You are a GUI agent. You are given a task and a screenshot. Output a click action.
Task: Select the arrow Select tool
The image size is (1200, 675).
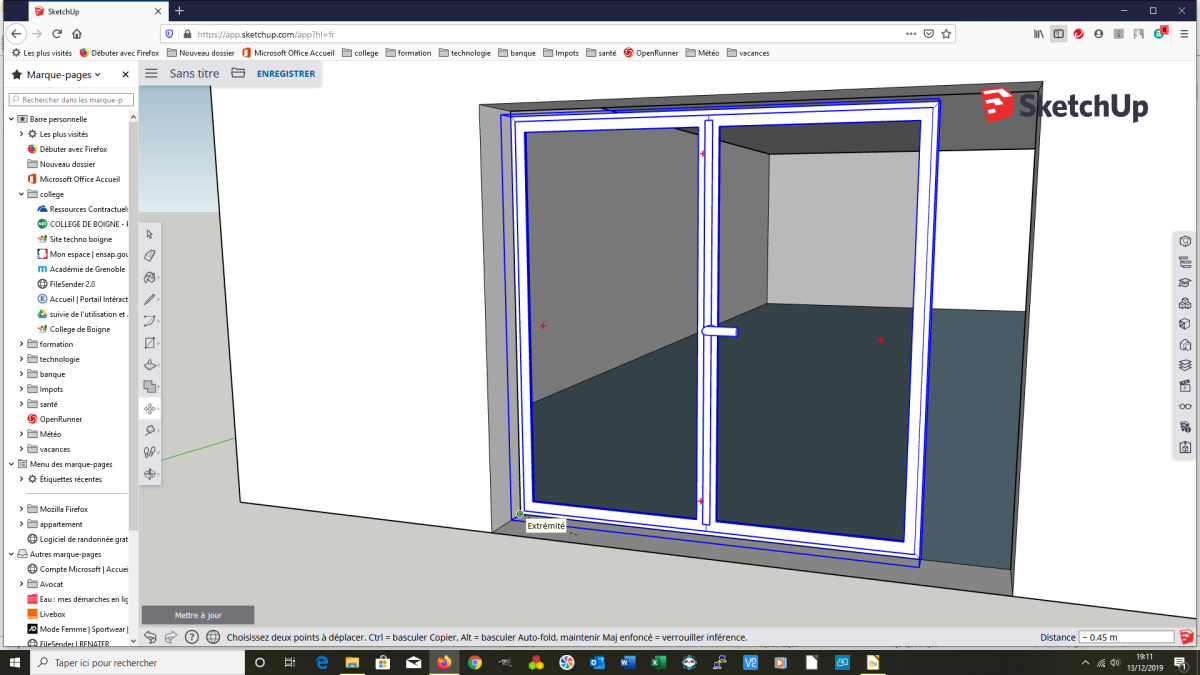(150, 234)
